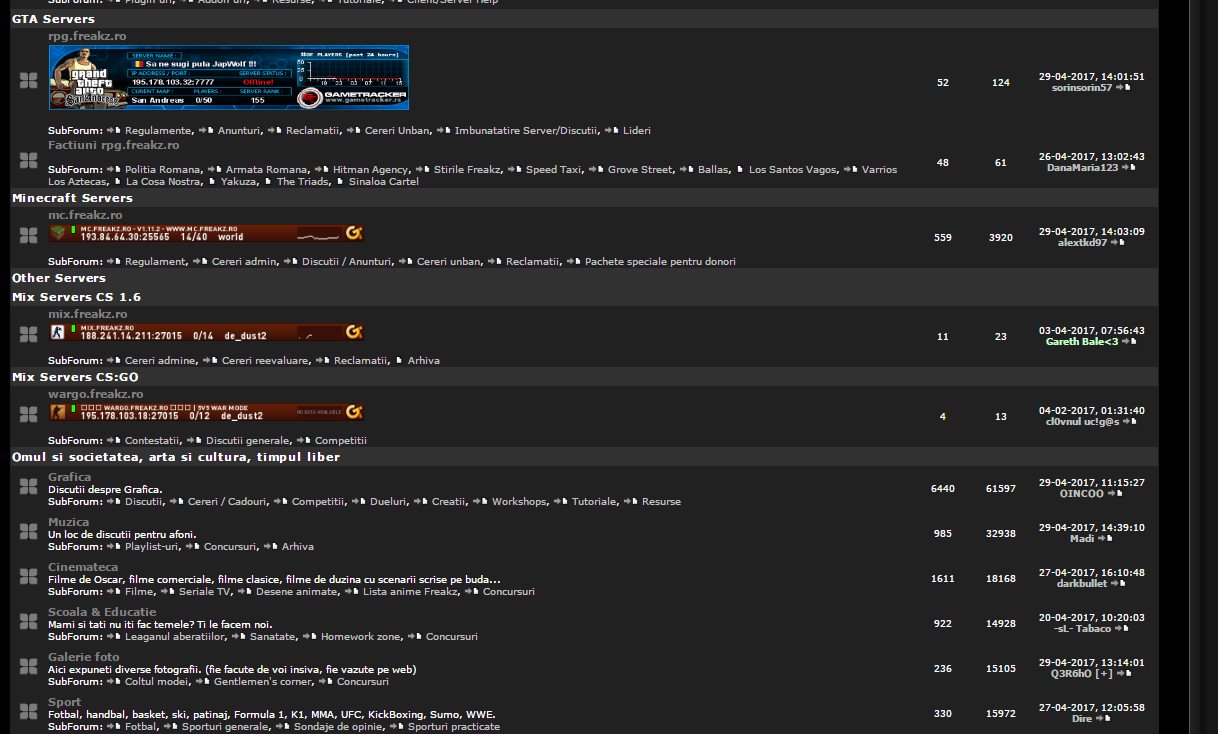
Task: Open the Other Servers category
Action: coord(59,278)
